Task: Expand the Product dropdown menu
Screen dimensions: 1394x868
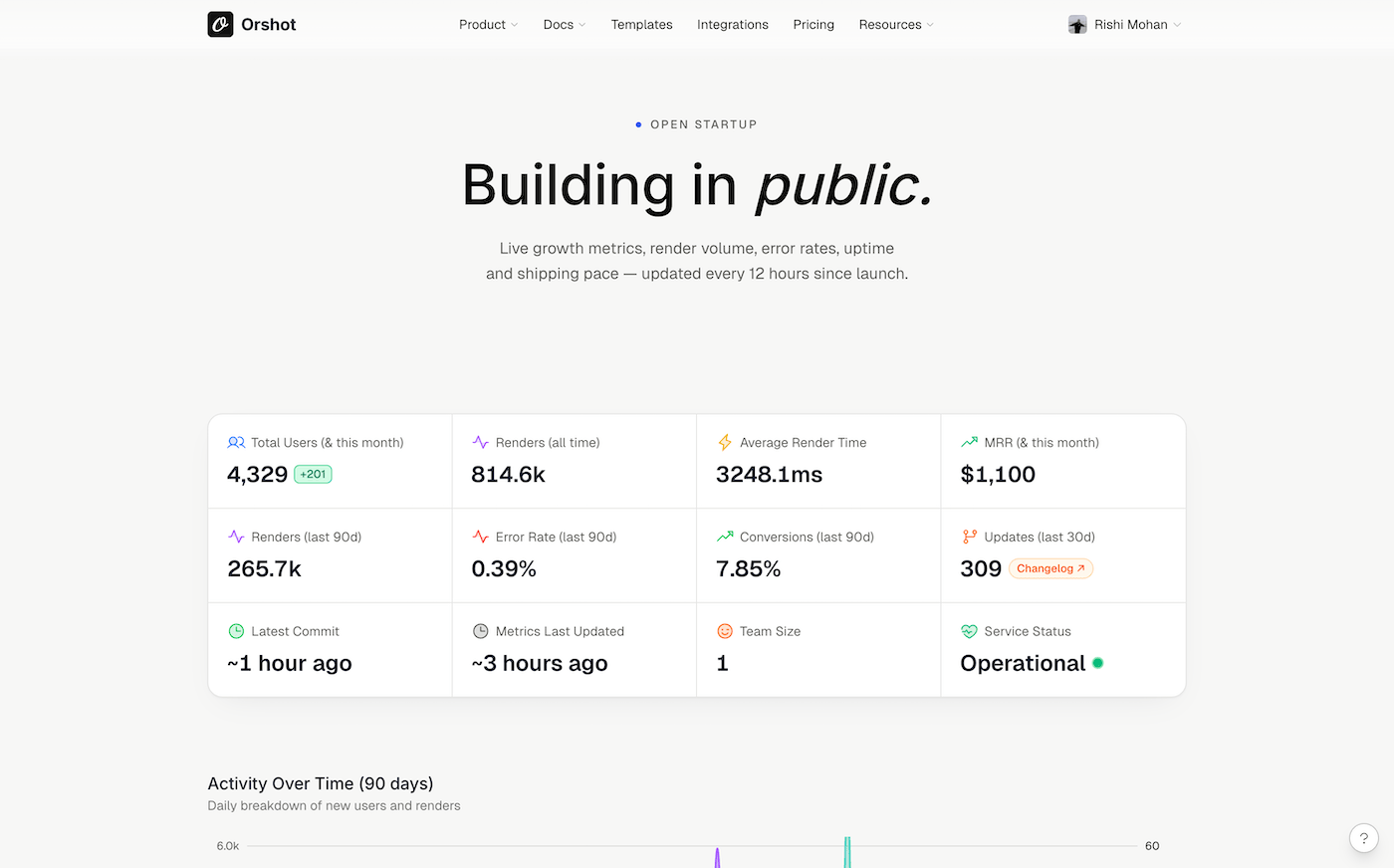Action: 488,25
